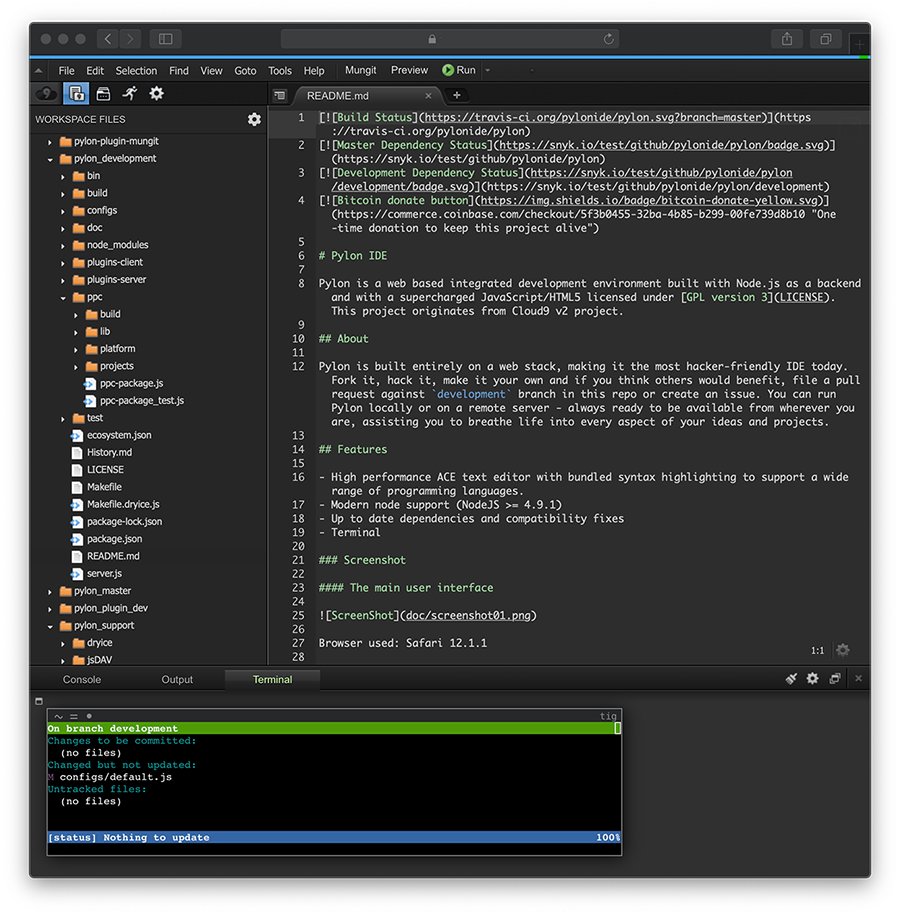
Task: Switch to the Console tab
Action: coord(82,680)
